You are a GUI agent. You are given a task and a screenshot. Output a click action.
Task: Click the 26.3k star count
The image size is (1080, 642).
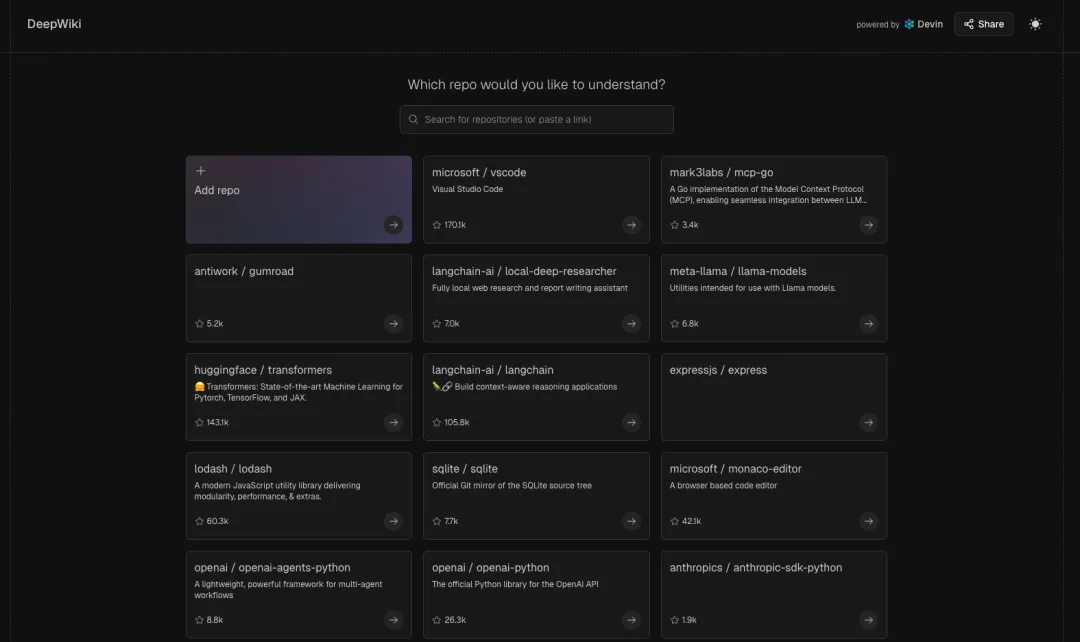(455, 619)
